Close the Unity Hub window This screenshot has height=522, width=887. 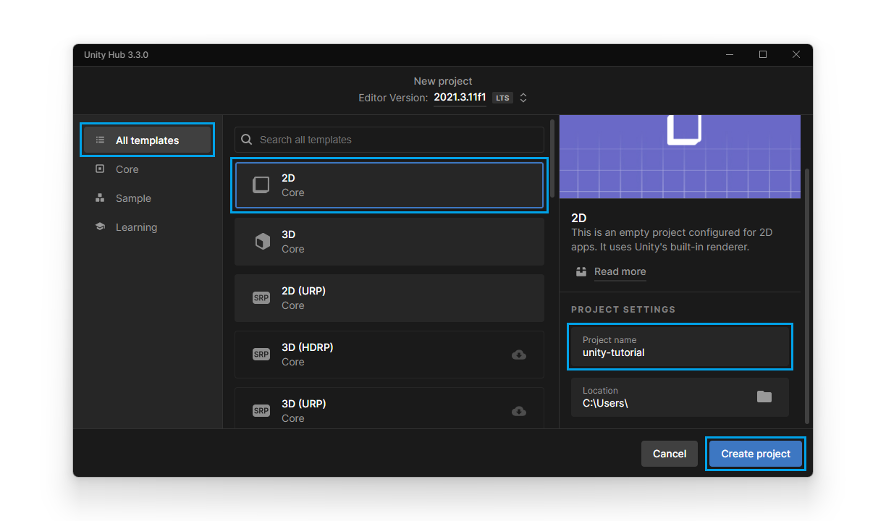pyautogui.click(x=796, y=54)
